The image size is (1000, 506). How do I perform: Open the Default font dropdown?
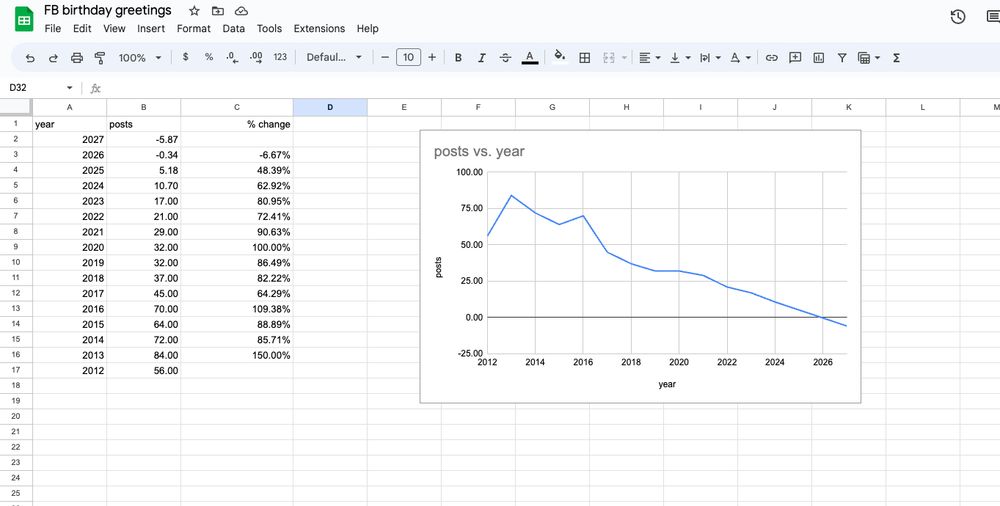coord(334,57)
